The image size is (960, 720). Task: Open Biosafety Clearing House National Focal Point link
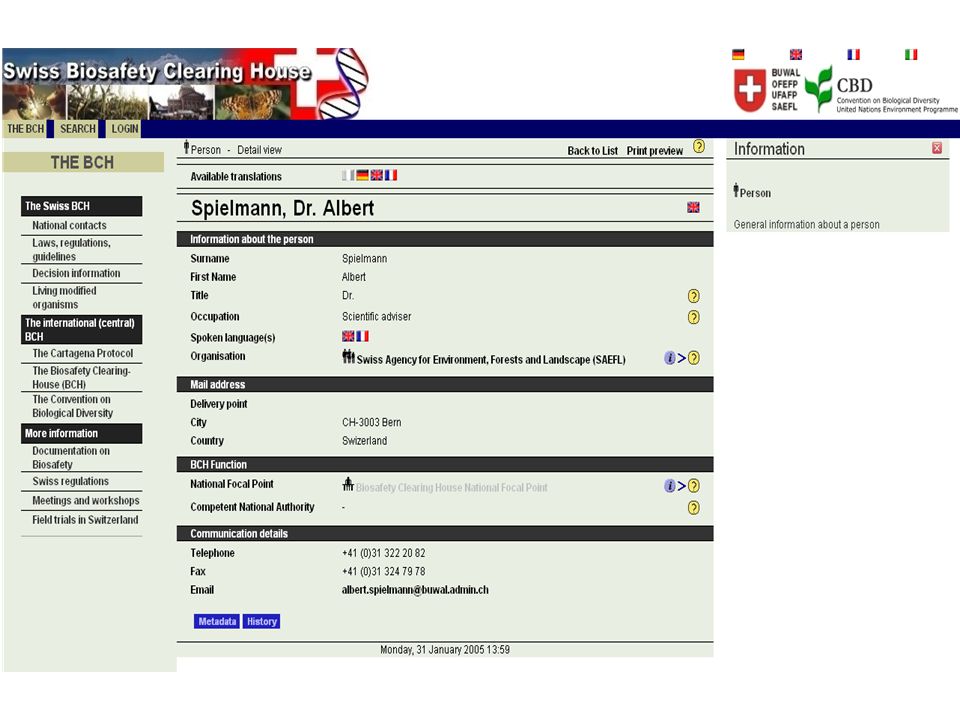[452, 487]
